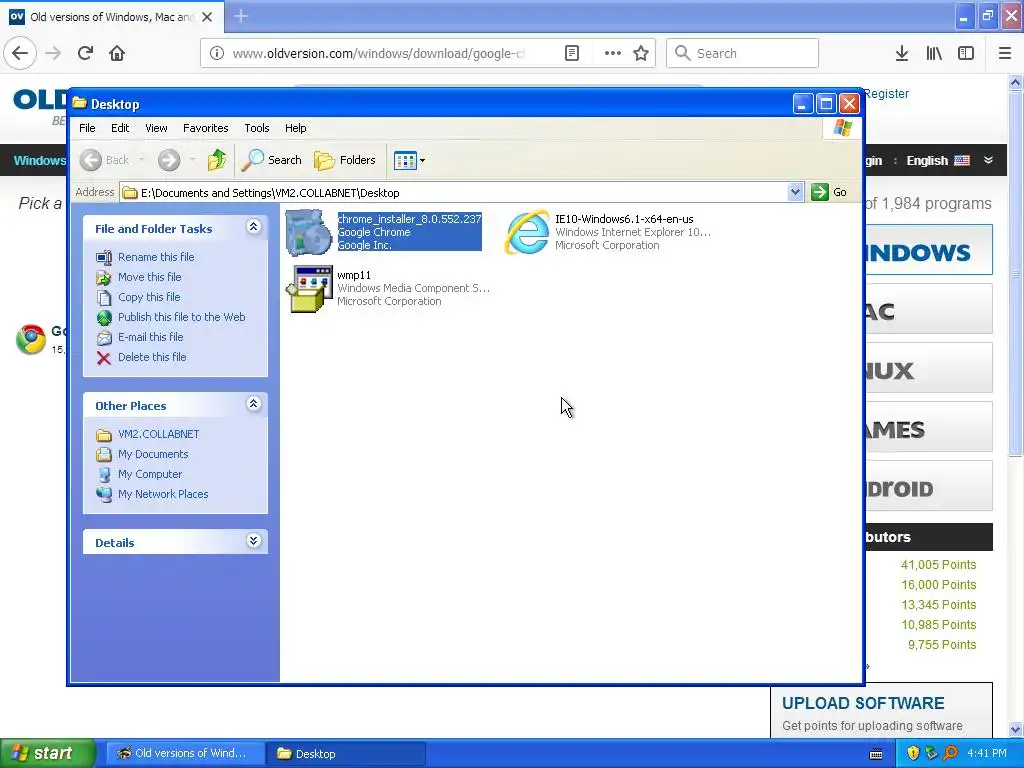Screen dimensions: 1024x768
Task: Click the Explorer Back button
Action: [x=105, y=160]
